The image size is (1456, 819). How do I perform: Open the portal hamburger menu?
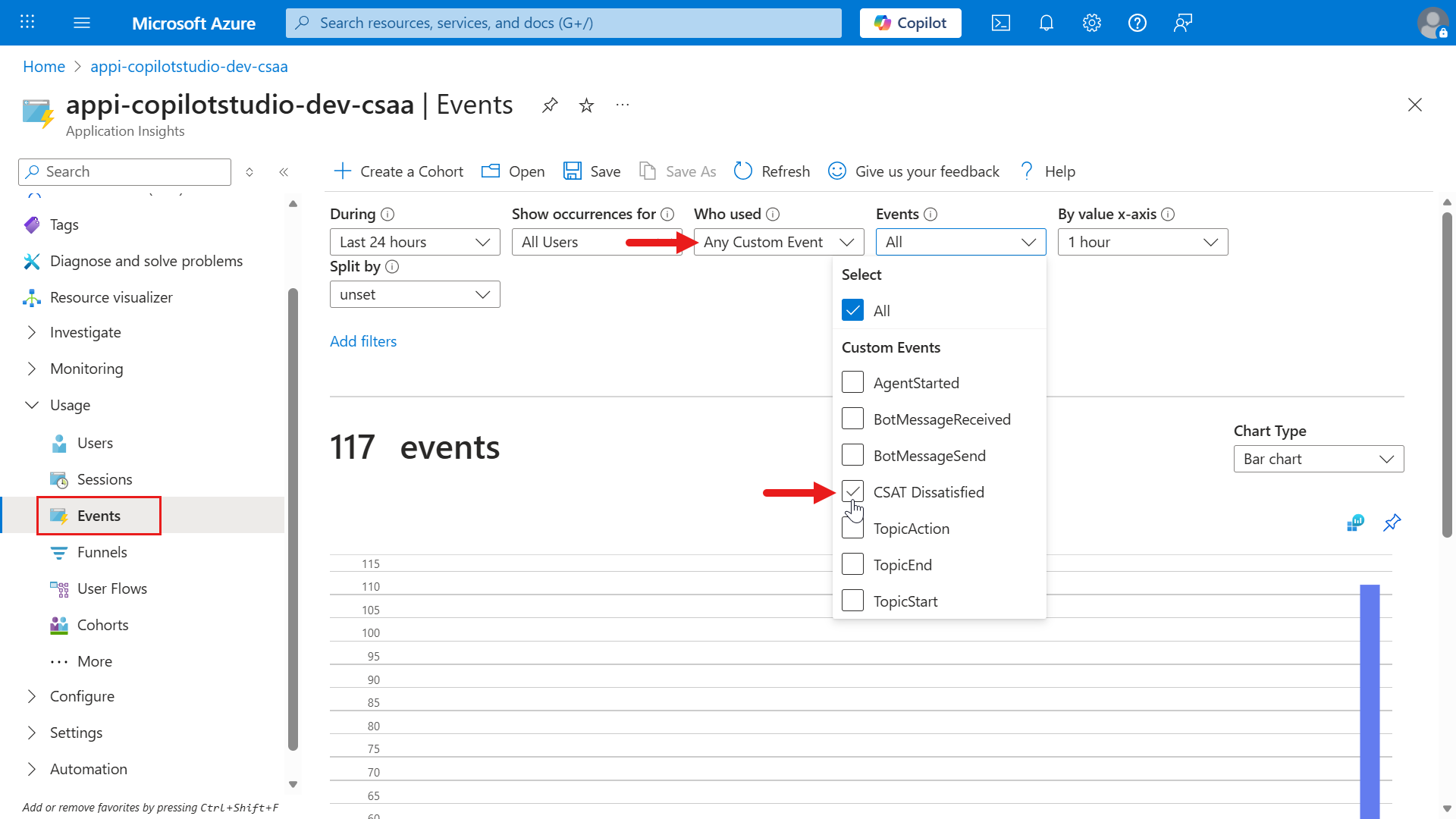[x=82, y=23]
